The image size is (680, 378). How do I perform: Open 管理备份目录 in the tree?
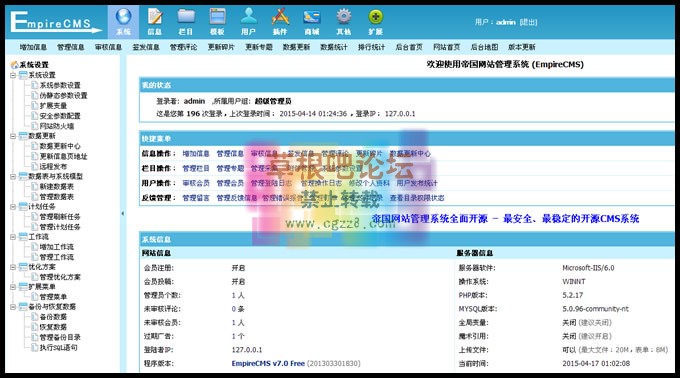[60, 337]
